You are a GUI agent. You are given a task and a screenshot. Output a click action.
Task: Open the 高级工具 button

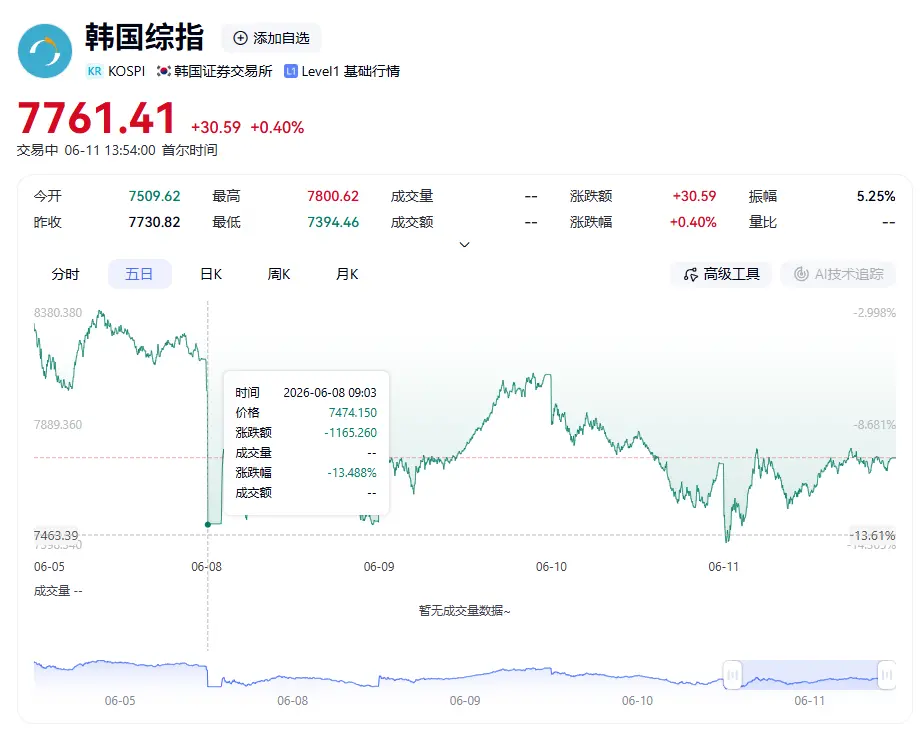721,275
